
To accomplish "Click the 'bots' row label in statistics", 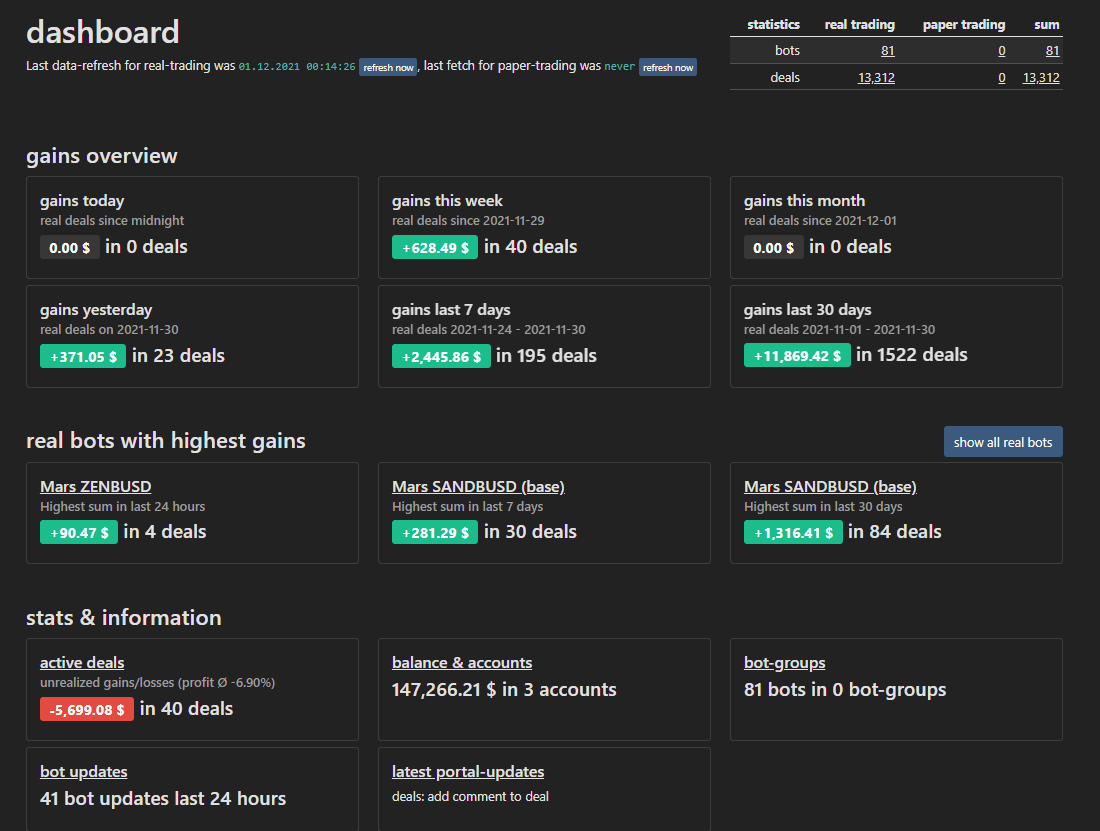I will tap(787, 50).
